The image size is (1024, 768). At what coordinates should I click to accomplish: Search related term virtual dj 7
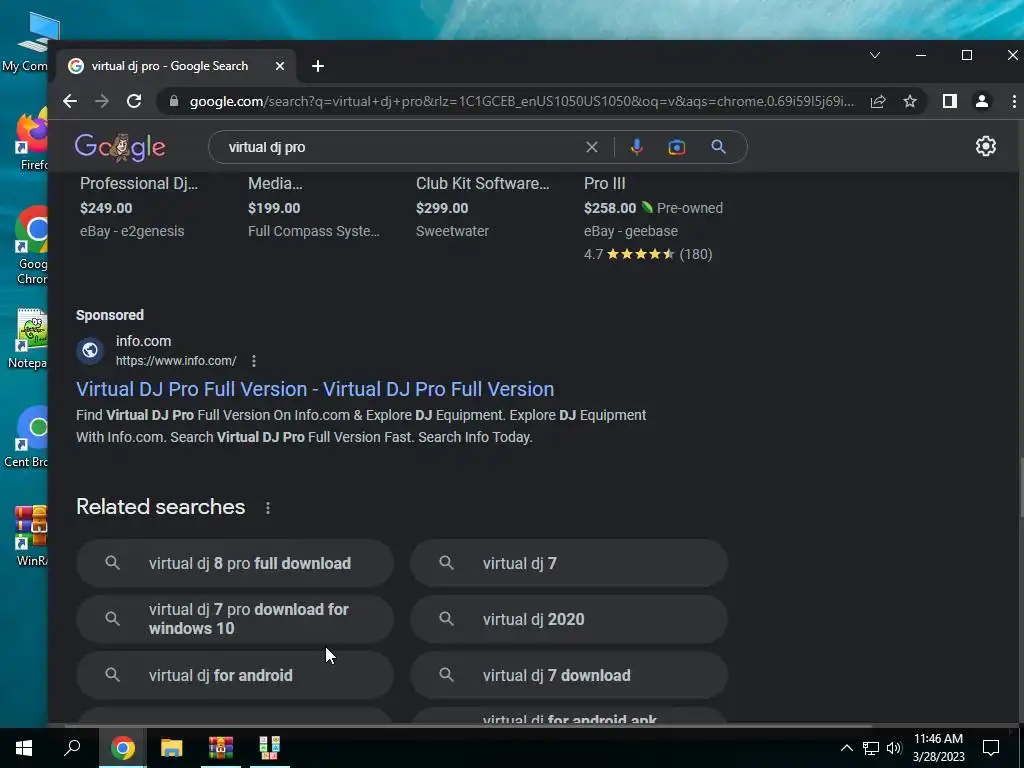(569, 563)
